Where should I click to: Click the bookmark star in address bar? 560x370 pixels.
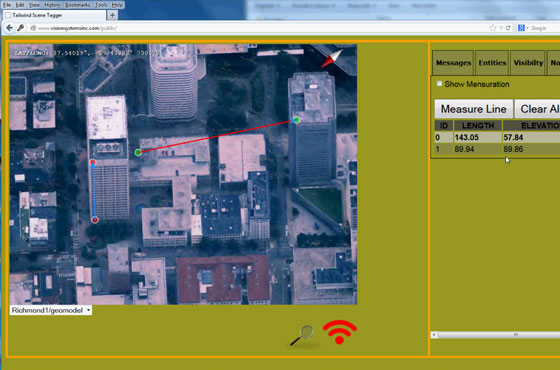pyautogui.click(x=493, y=28)
